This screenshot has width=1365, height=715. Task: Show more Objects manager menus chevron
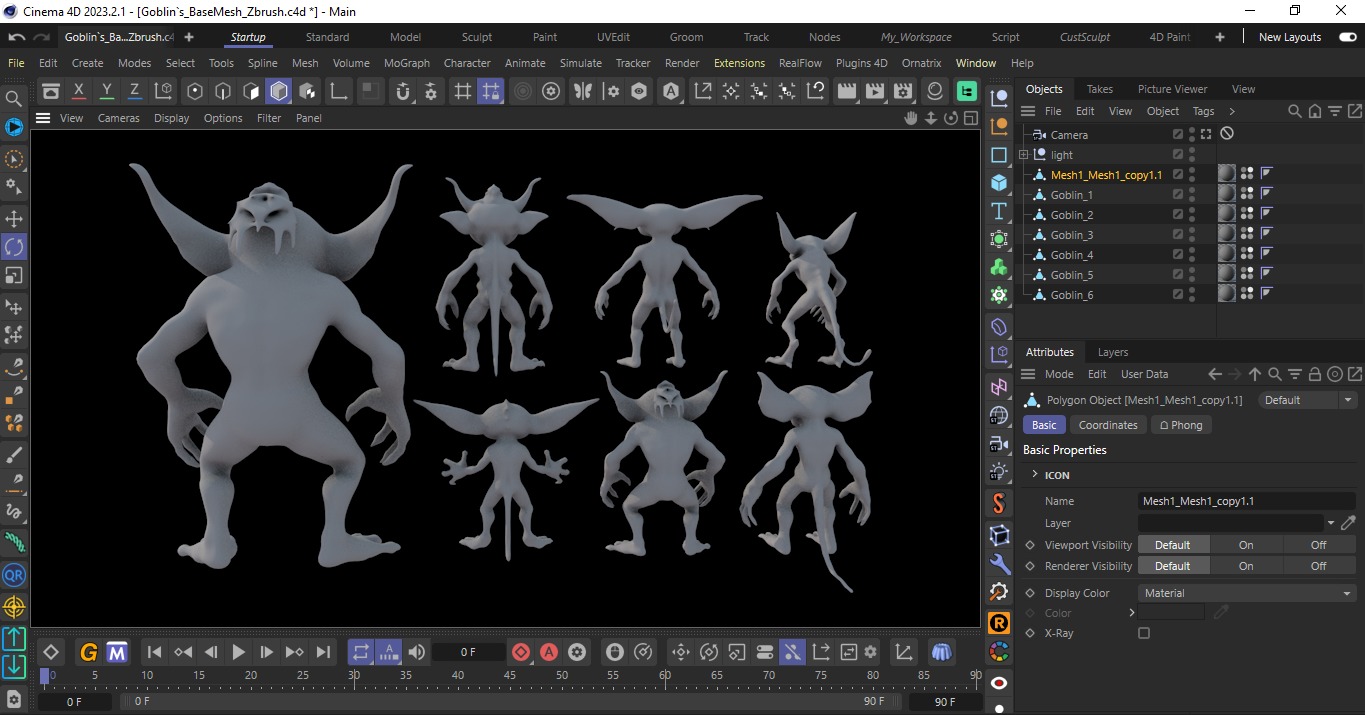[1232, 111]
